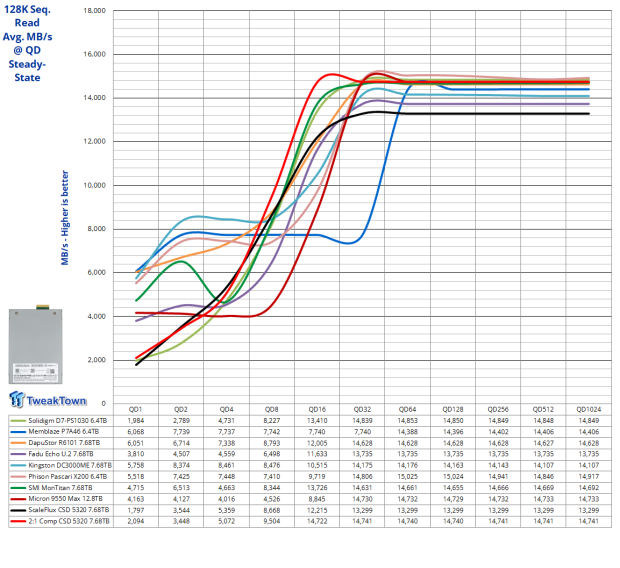Select SMI MonTitan QD2 value '6,513'
620x568 pixels.
pyautogui.click(x=181, y=488)
